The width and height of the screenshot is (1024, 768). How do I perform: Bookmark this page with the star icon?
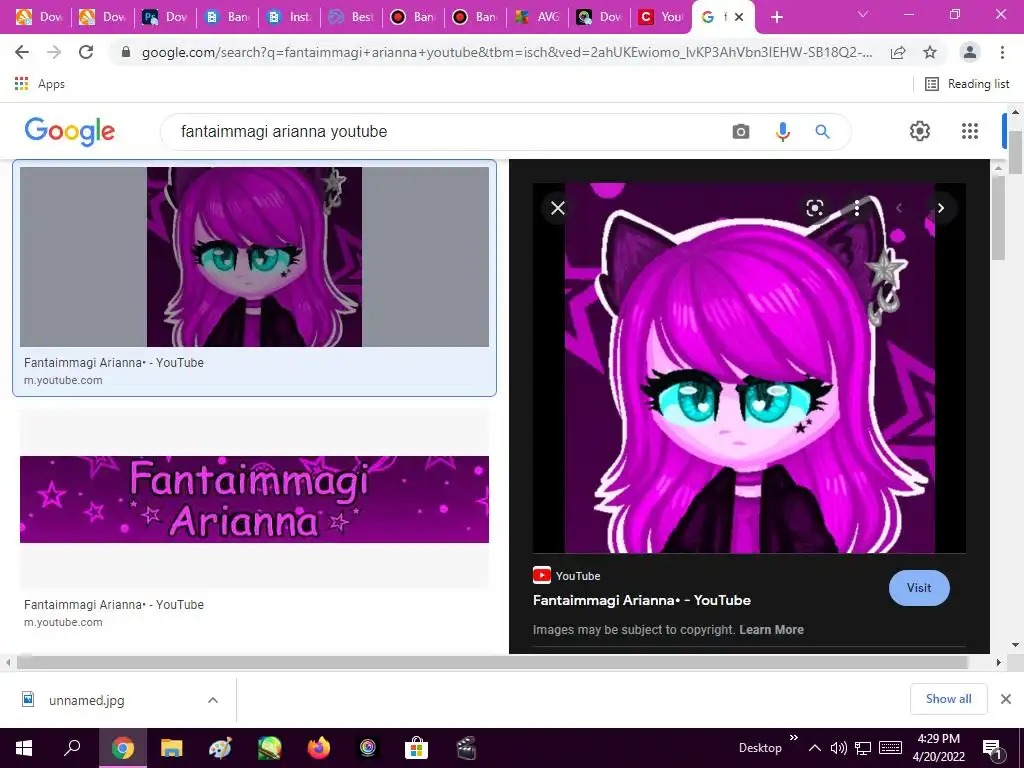pos(930,52)
